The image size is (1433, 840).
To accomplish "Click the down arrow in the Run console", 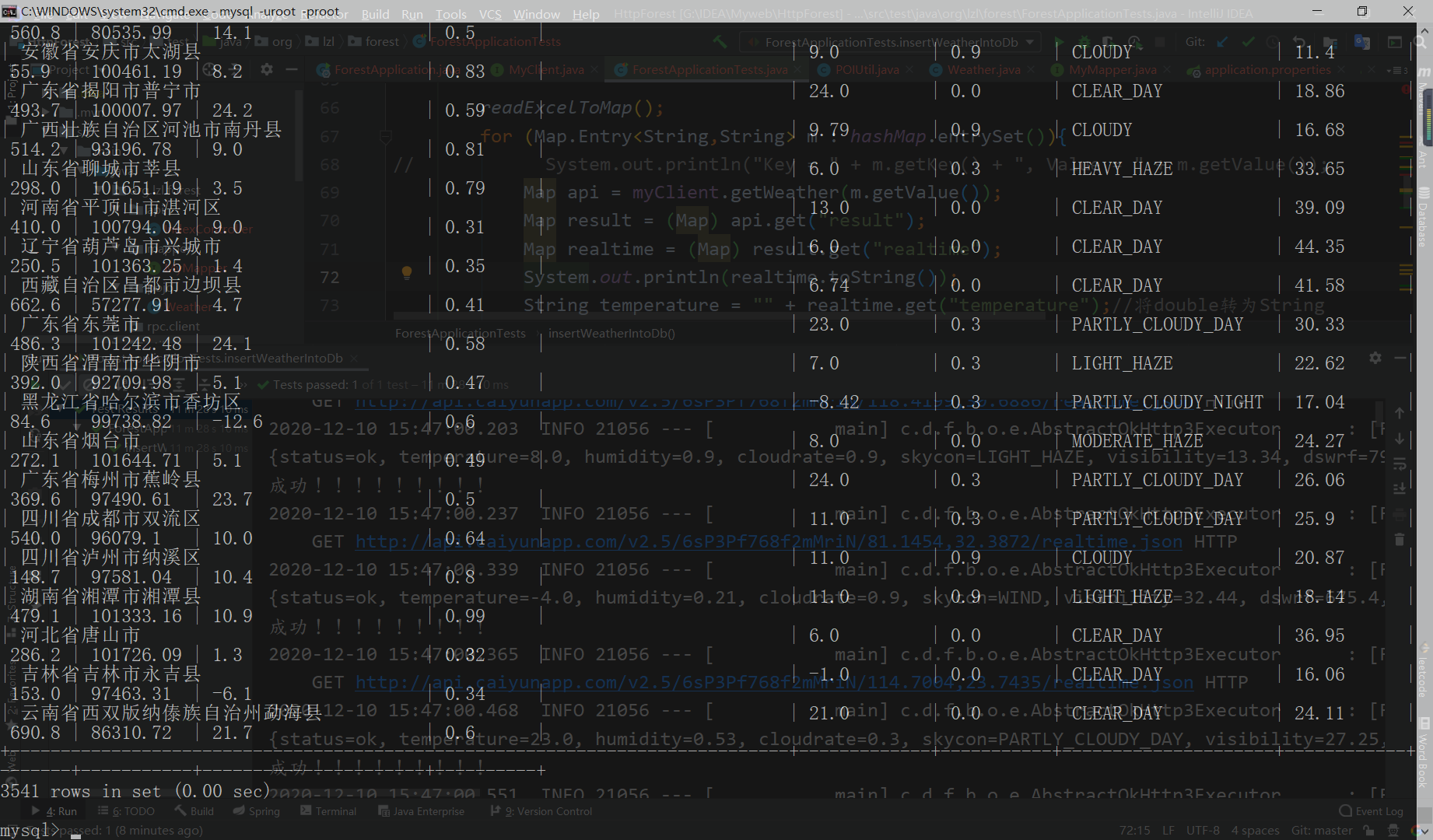I will pyautogui.click(x=1400, y=439).
